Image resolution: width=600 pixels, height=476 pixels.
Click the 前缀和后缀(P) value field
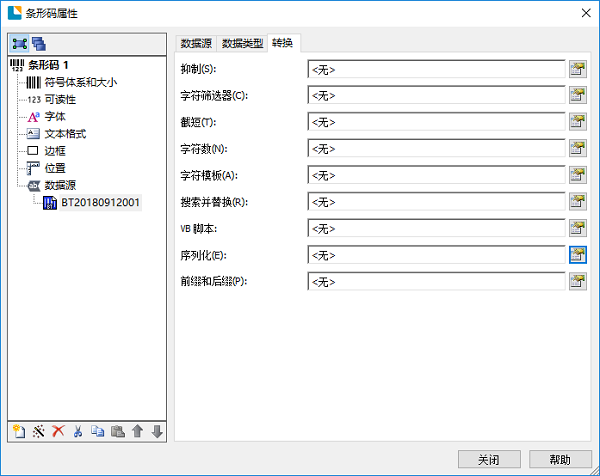click(436, 281)
